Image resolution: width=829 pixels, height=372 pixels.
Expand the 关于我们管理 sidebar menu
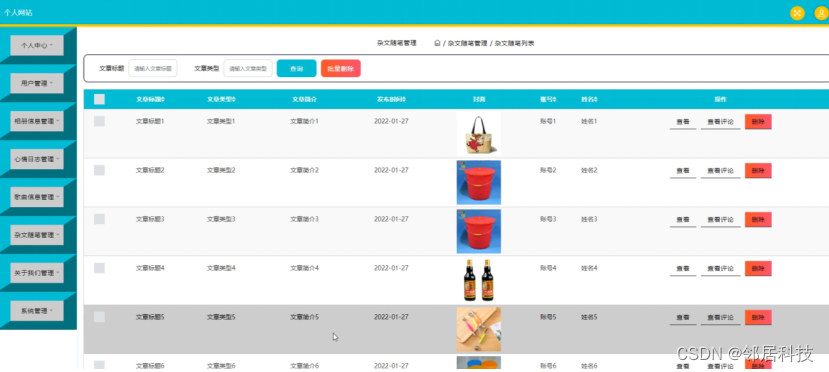click(x=37, y=273)
